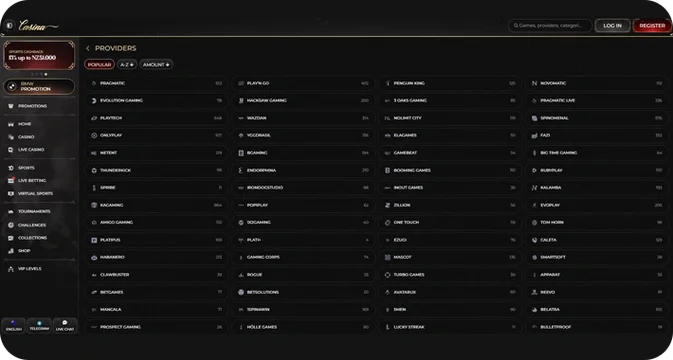Click the Betsolutions provider icon
Image resolution: width=673 pixels, height=360 pixels.
[x=241, y=292]
